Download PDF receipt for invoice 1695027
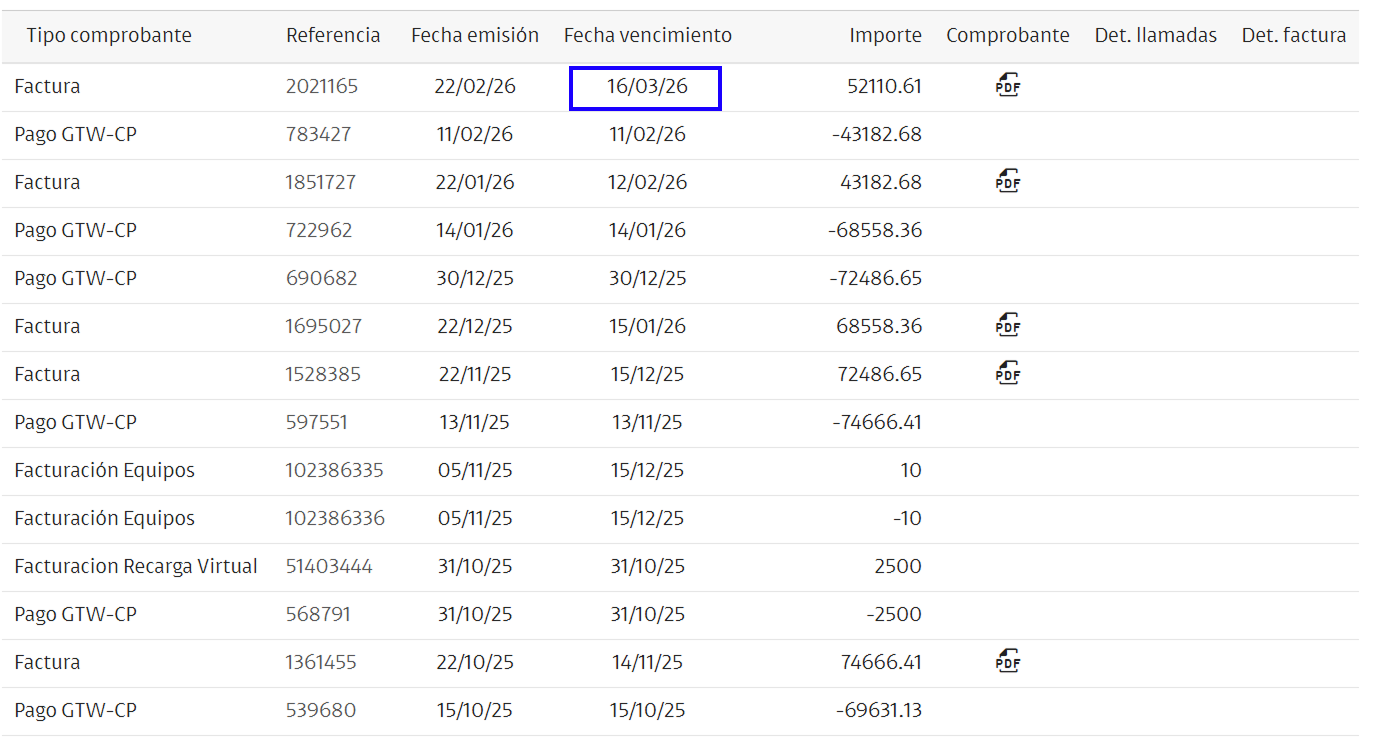Screen dimensions: 1380x739 click(1007, 325)
